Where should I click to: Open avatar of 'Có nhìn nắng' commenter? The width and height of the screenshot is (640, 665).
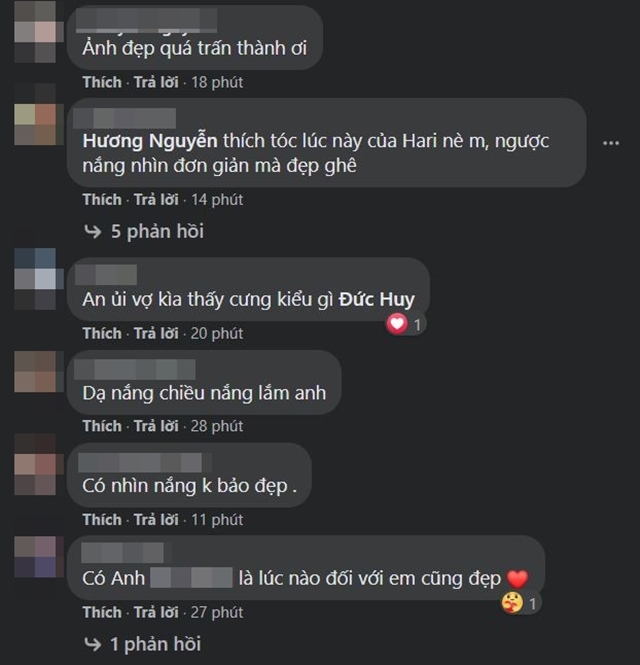(x=35, y=464)
